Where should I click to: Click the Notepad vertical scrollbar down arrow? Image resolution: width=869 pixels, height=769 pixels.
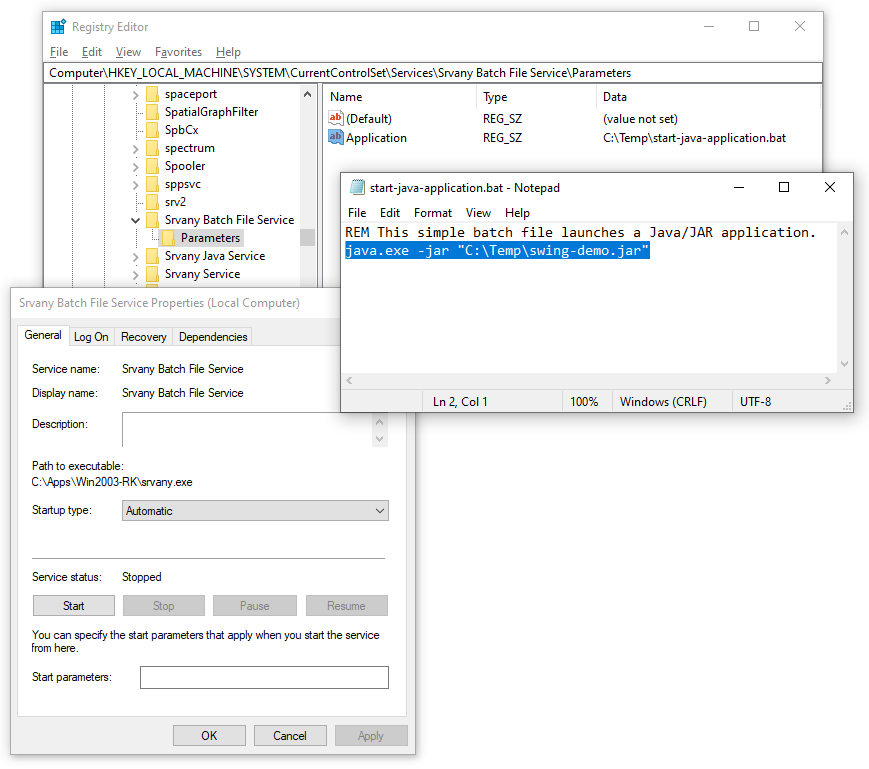click(844, 364)
